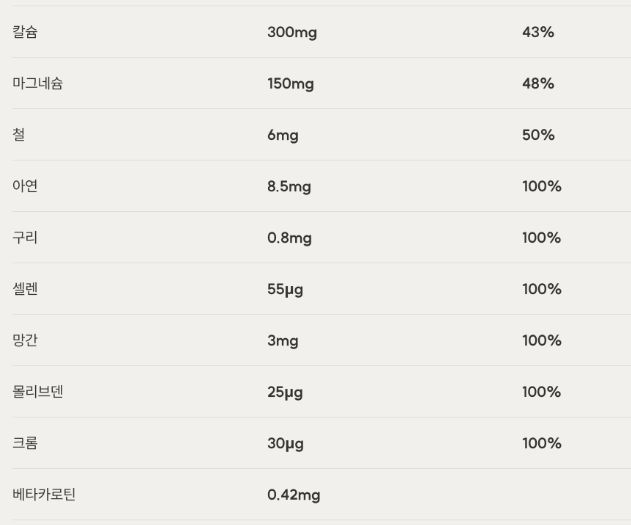Viewport: 631px width, 525px height.
Task: Click the 칼슘 nutrient label
Action: pyautogui.click(x=25, y=32)
